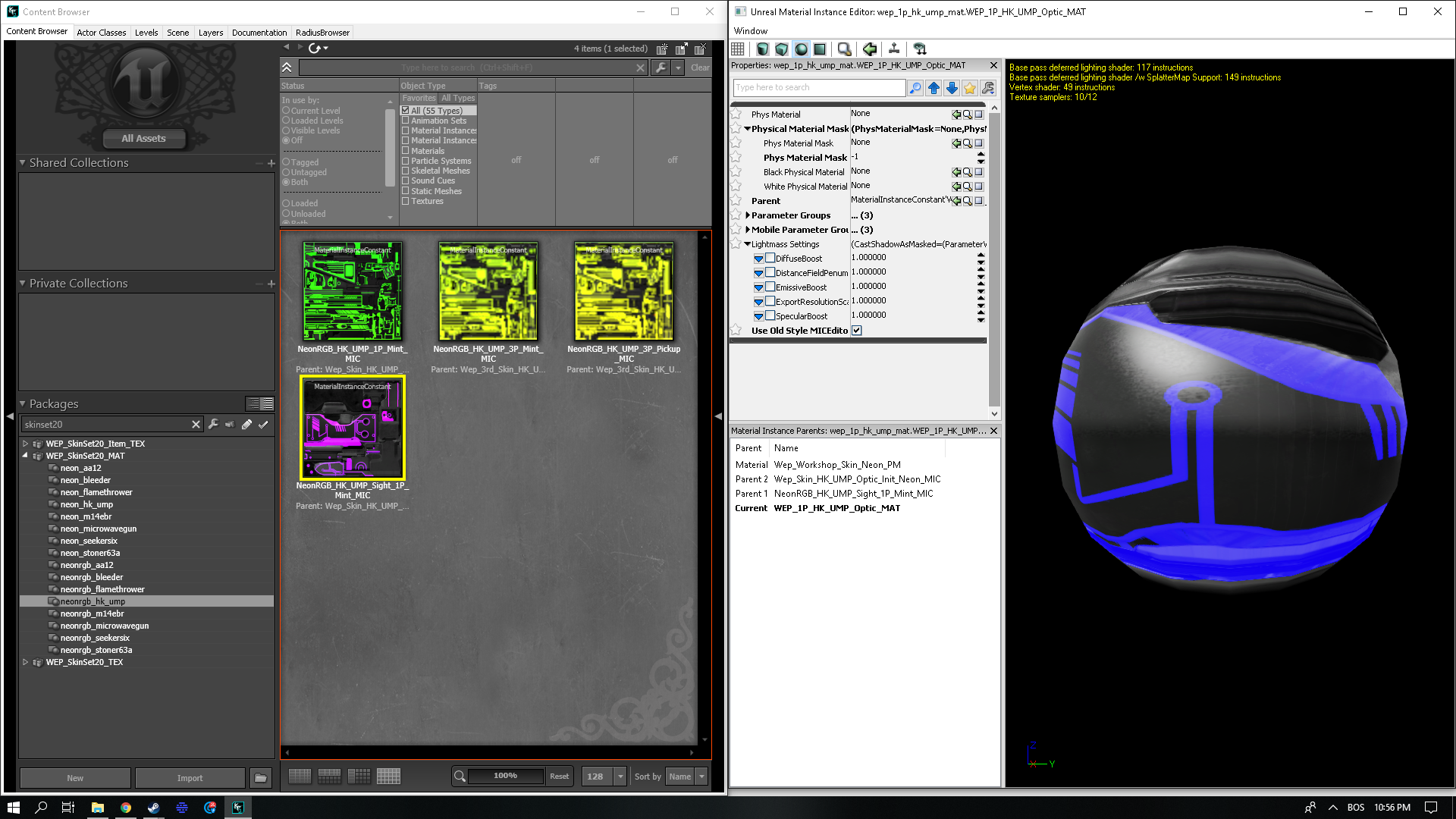
Task: Click the green arrow show-parent icon
Action: (870, 49)
